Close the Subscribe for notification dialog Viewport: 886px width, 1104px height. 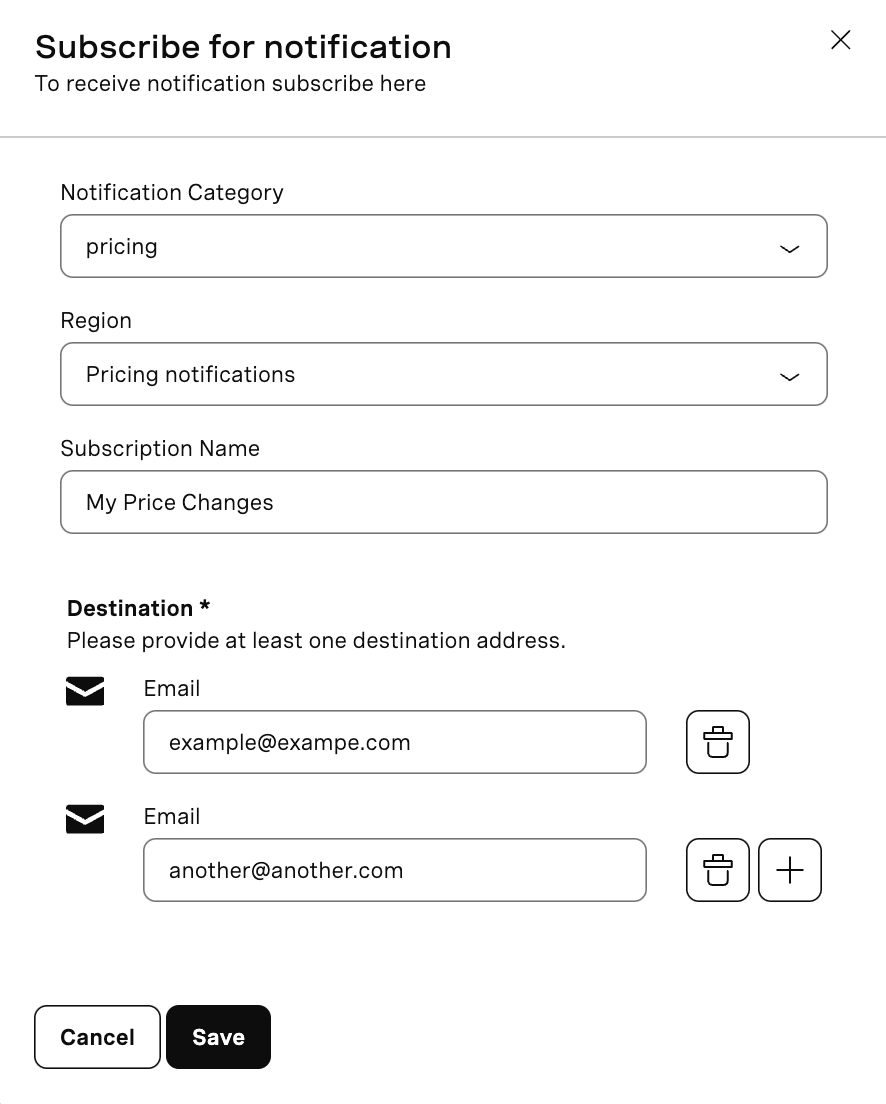[840, 40]
